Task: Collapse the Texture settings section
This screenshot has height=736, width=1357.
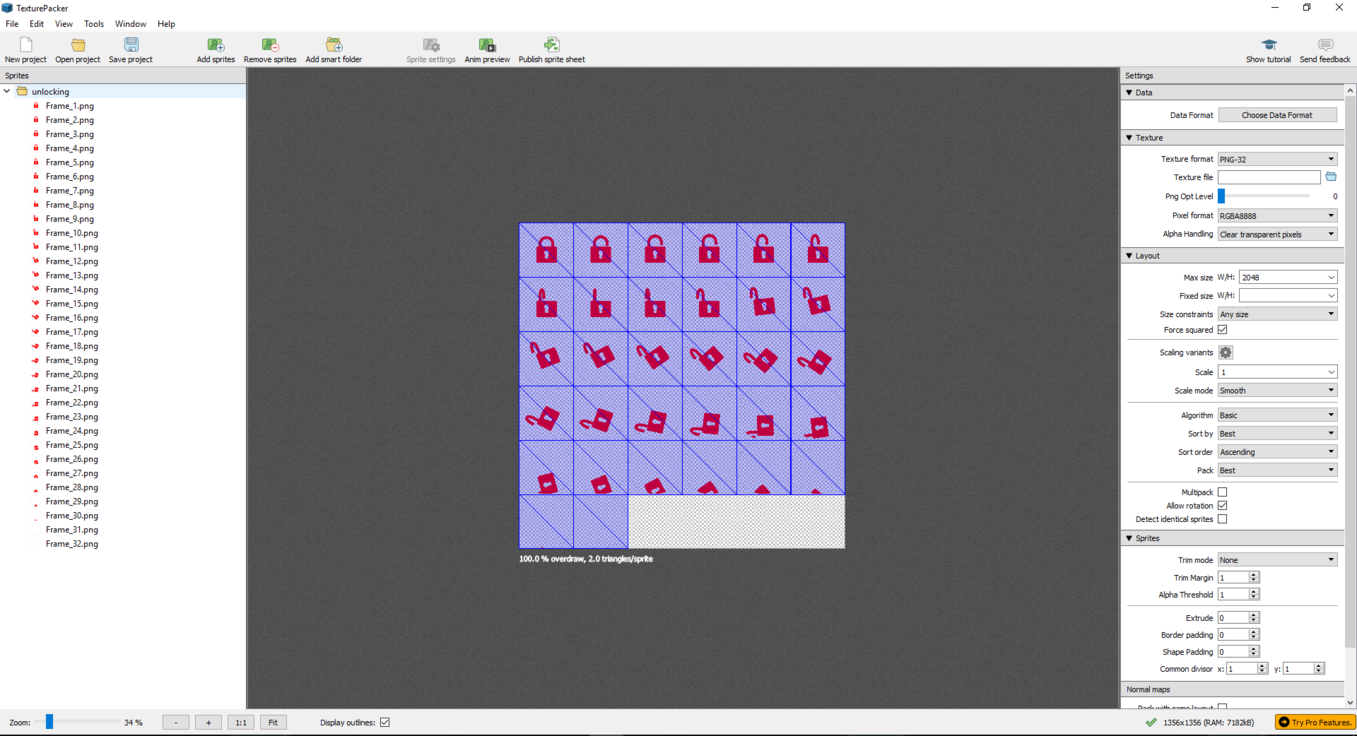Action: click(x=1129, y=138)
